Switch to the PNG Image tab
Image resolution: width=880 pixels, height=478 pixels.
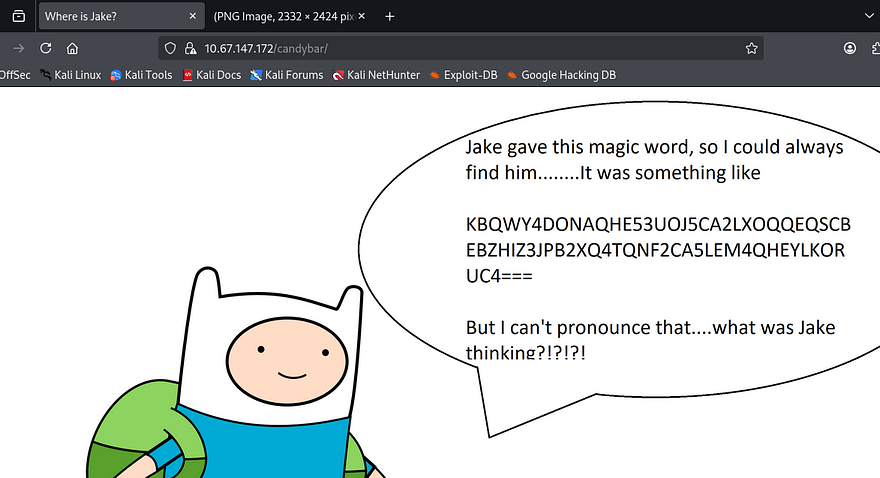pos(290,16)
